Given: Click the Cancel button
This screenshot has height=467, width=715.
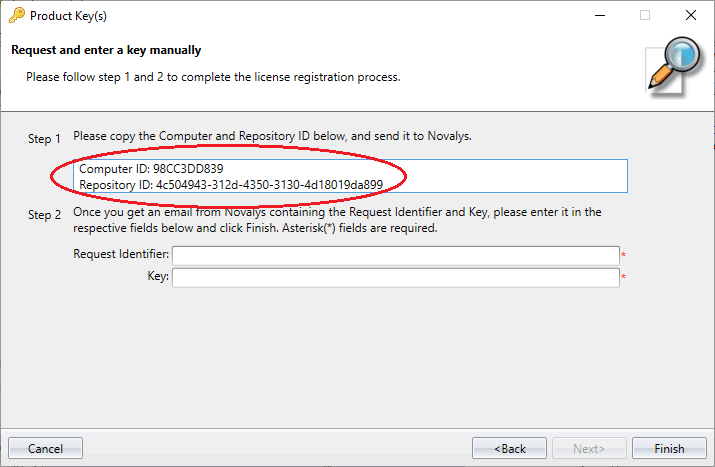Looking at the screenshot, I should coord(45,449).
